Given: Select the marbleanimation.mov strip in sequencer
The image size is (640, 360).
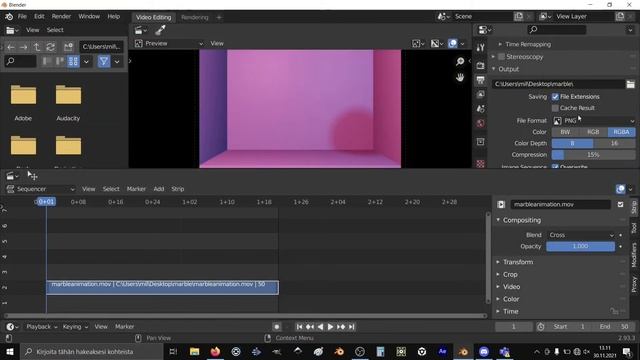Looking at the screenshot, I should click(x=162, y=287).
